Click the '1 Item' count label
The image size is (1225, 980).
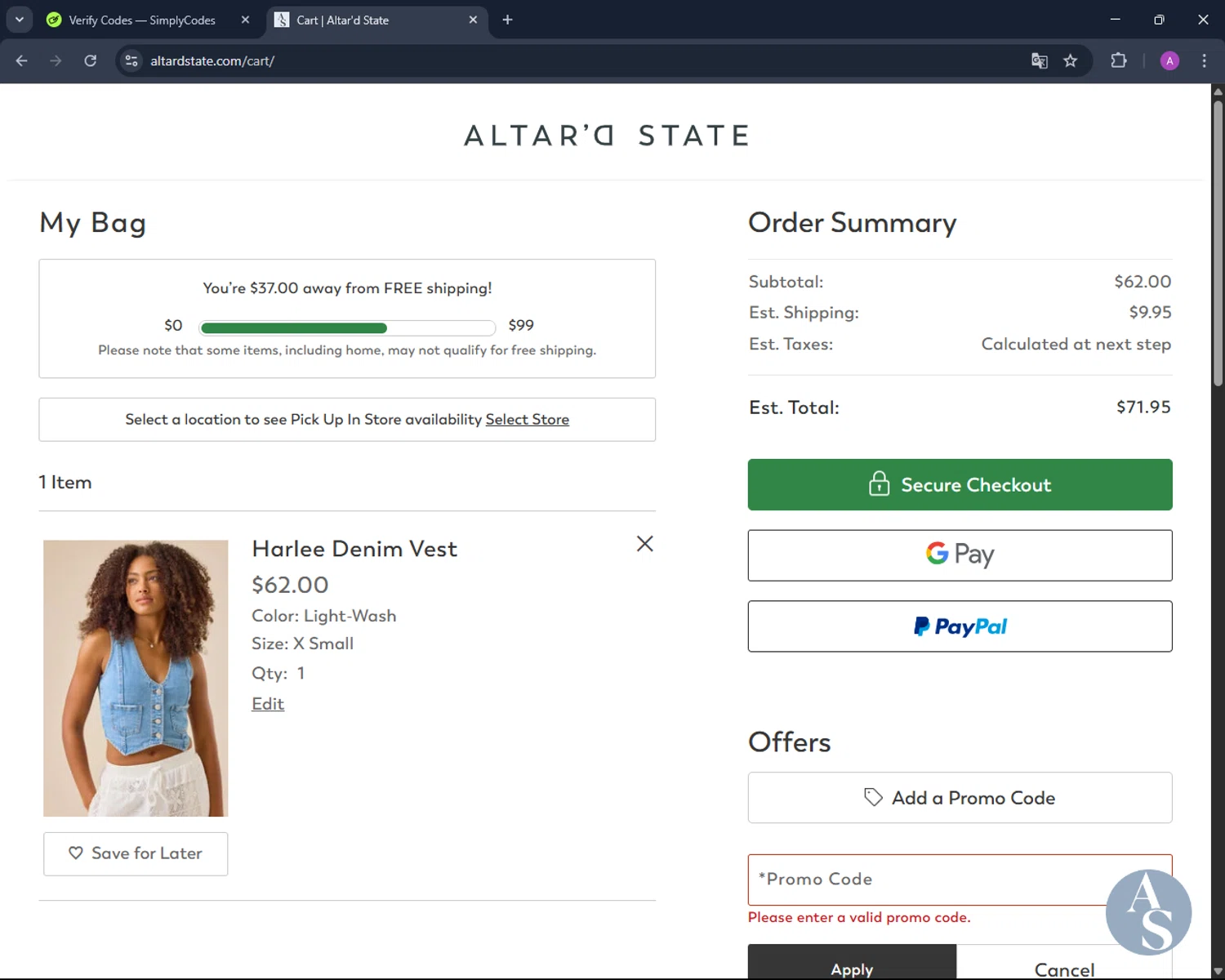[x=65, y=483]
